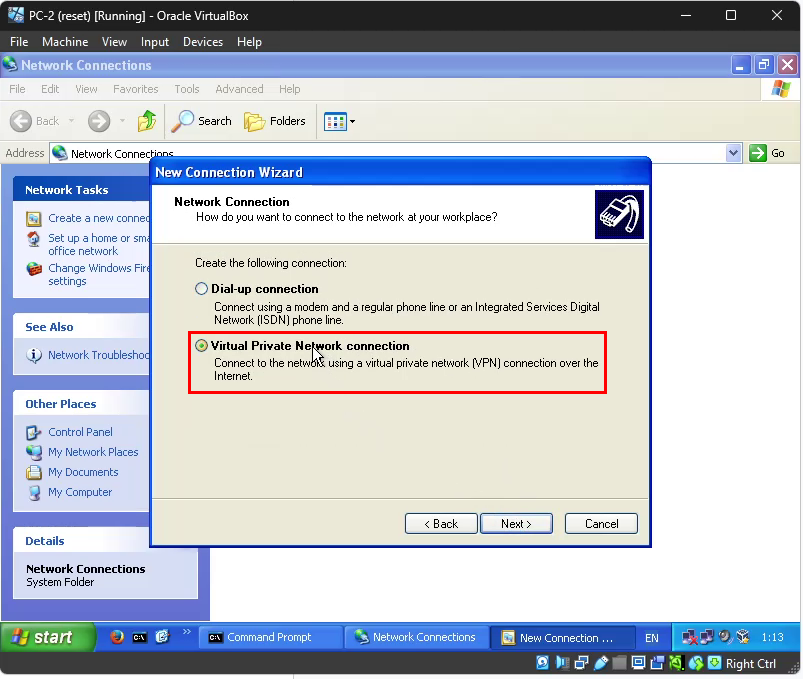Click the Back toolbar button in Network Connections
Screen dimensions: 803x679
(x=35, y=121)
